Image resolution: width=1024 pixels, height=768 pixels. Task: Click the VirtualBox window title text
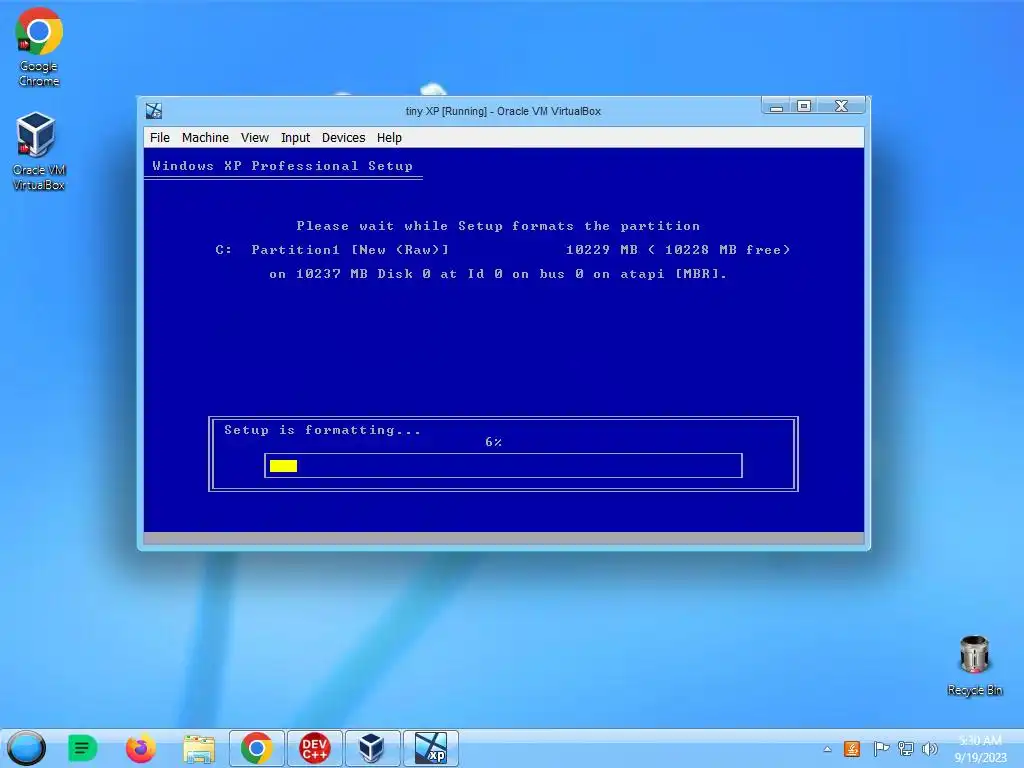503,111
